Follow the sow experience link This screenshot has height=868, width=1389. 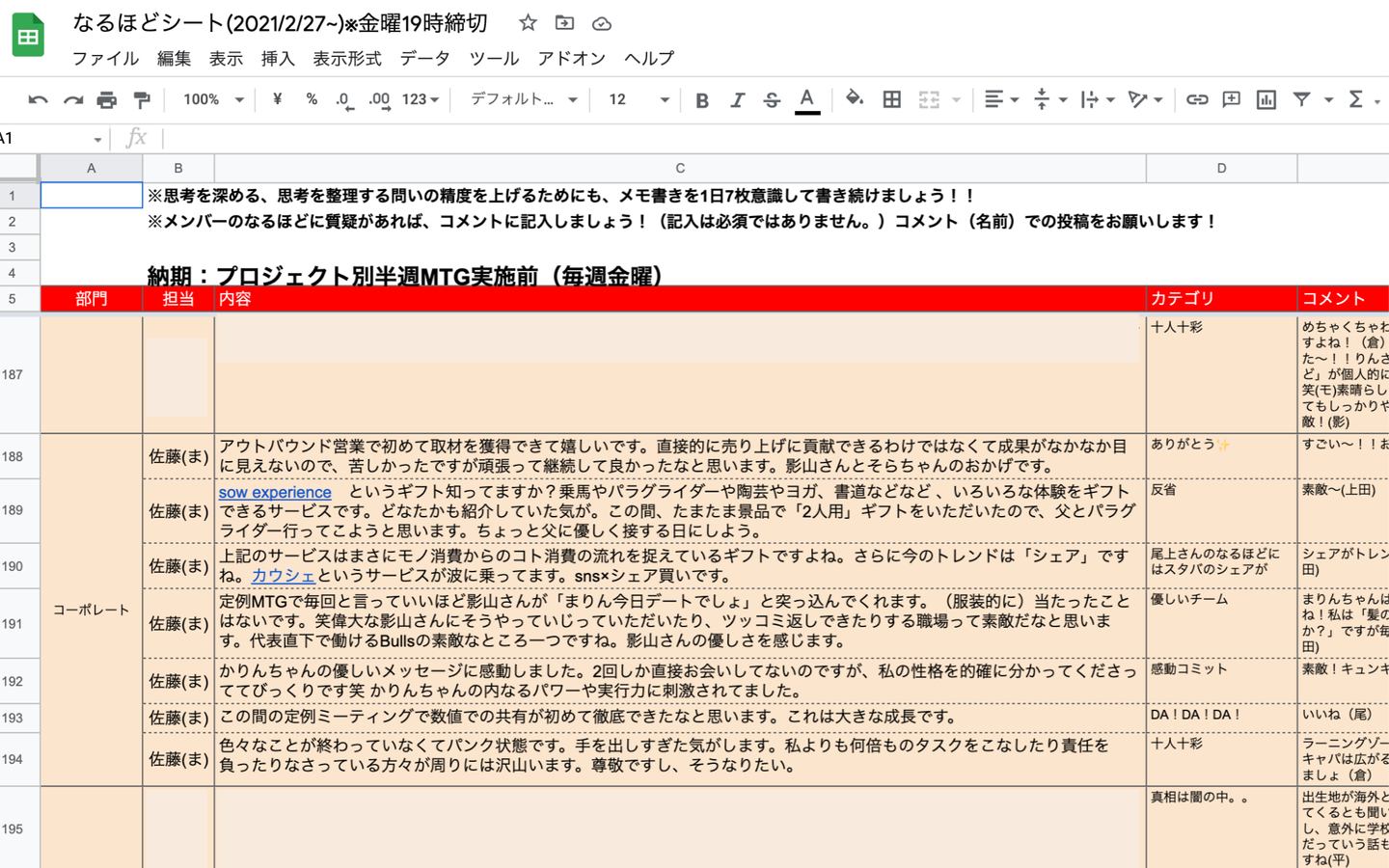click(275, 492)
